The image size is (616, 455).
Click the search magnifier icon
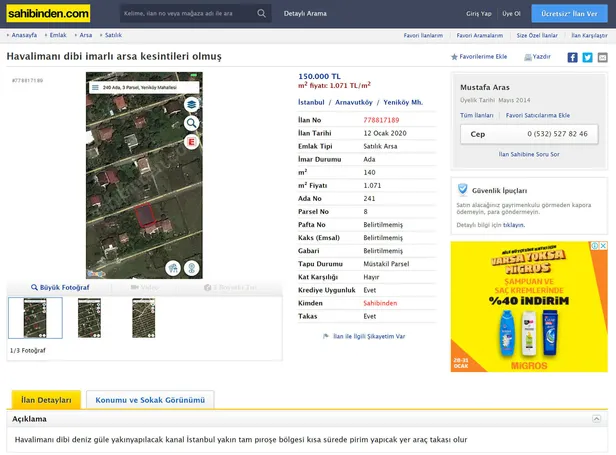click(x=261, y=15)
